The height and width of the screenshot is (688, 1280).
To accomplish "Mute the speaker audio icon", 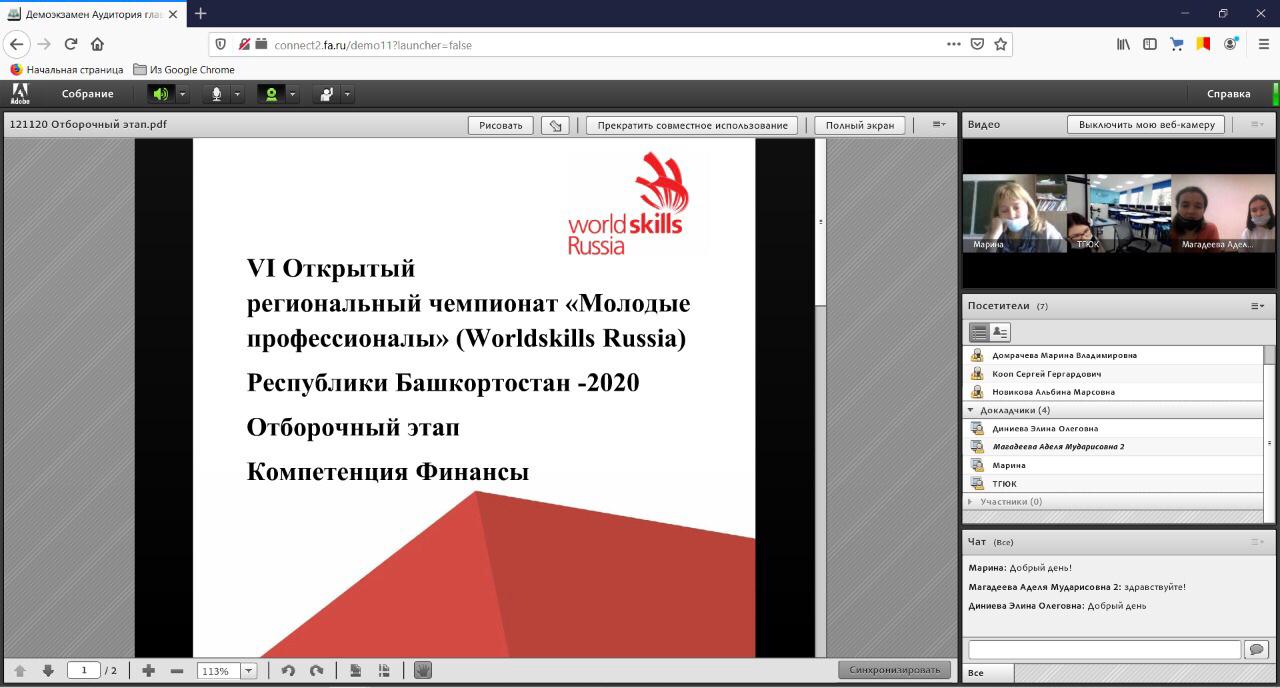I will tap(160, 94).
